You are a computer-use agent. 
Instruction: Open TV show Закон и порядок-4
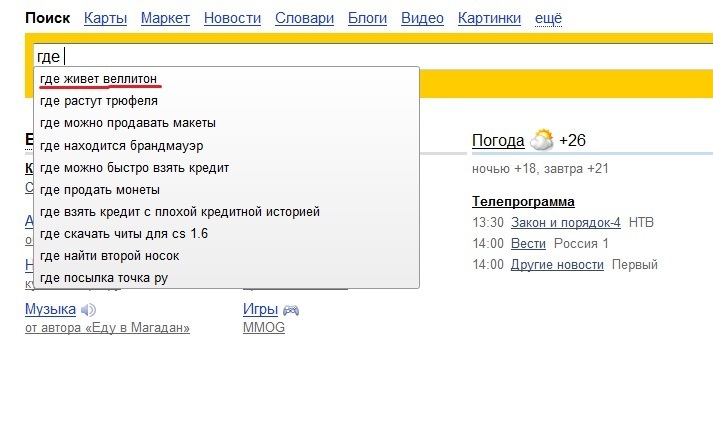[x=566, y=222]
